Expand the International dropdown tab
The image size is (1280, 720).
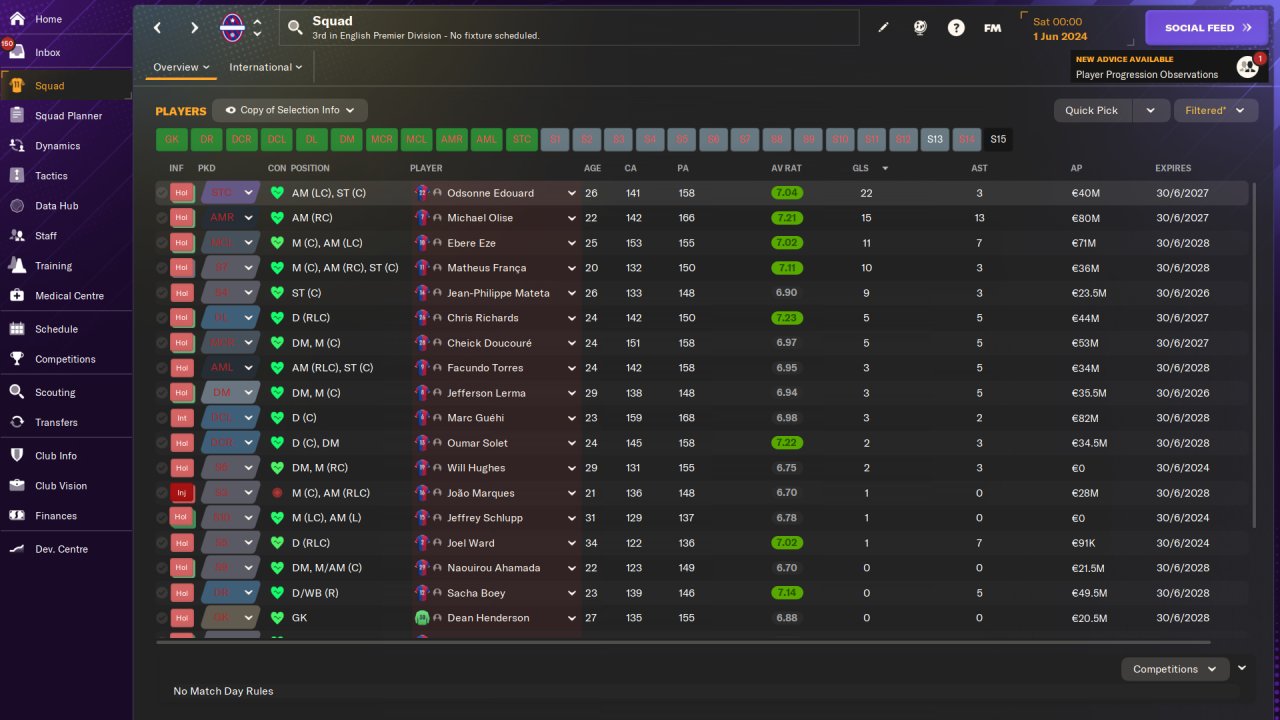coord(265,67)
